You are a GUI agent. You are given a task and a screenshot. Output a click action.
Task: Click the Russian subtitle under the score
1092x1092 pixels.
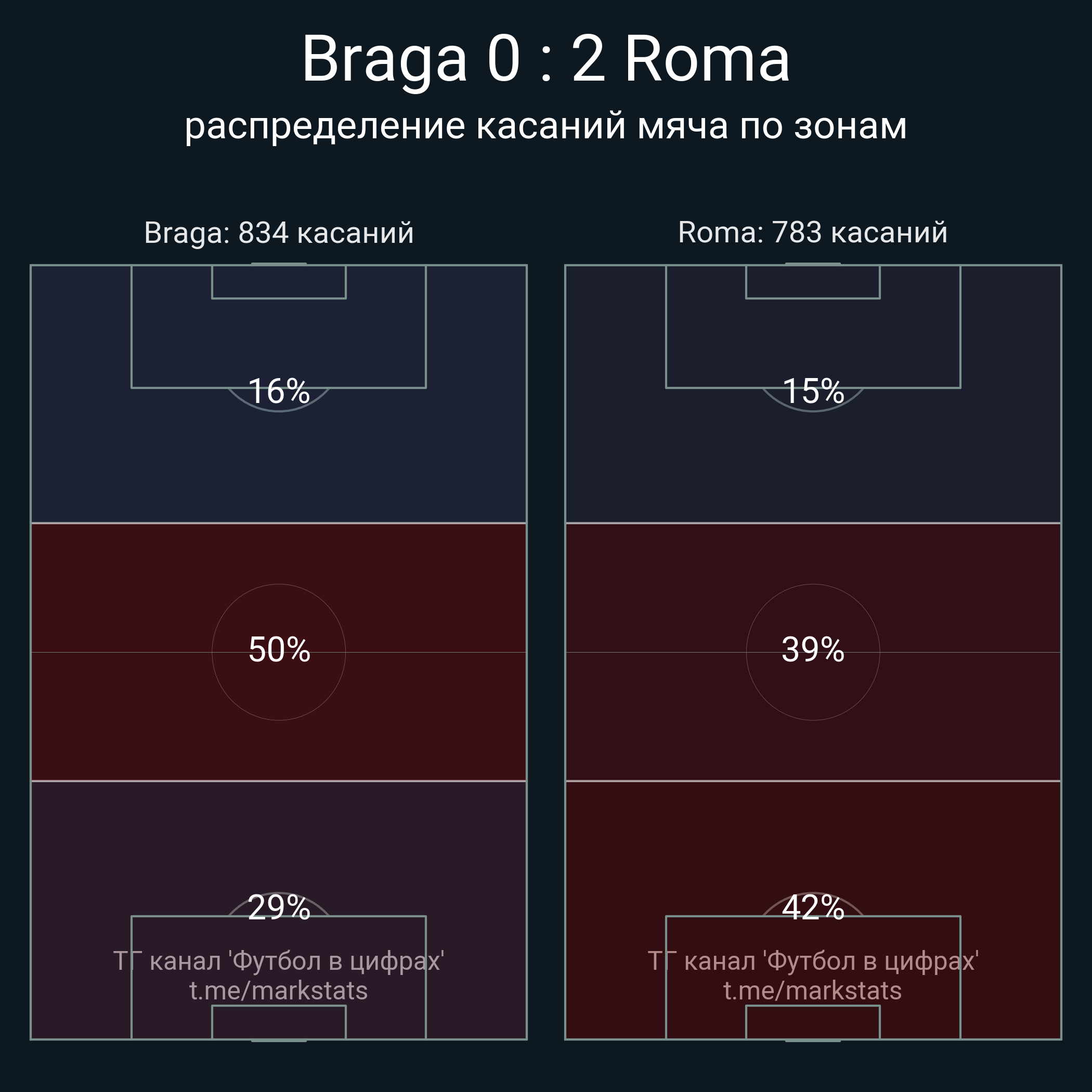[545, 125]
